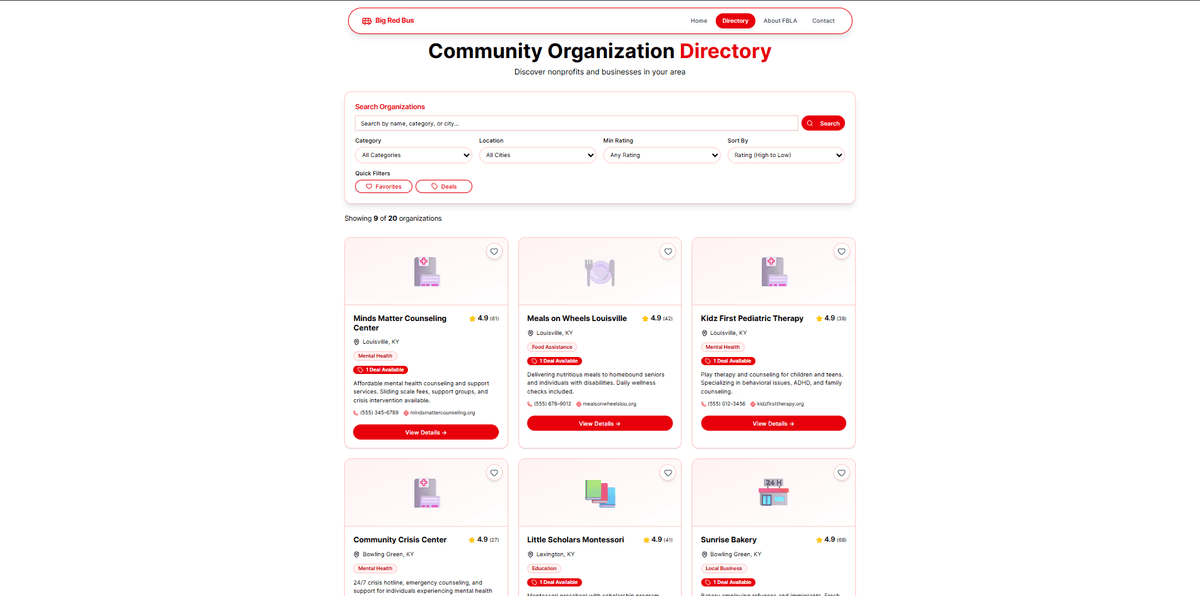
Task: Click View Details for Meals on Wheels Louisville
Action: tap(599, 423)
